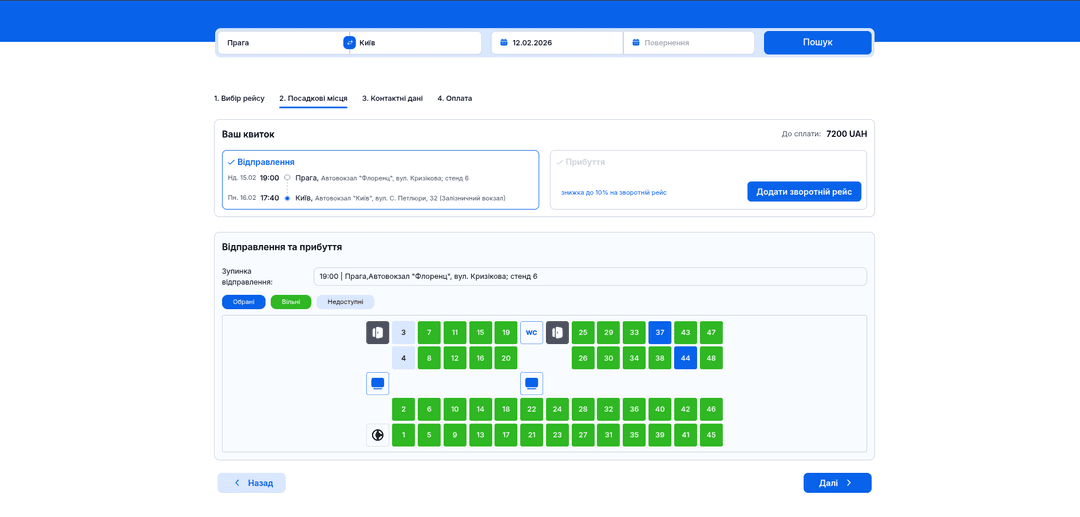Image resolution: width=1080 pixels, height=517 pixels.
Task: Click the WC icon in the seat map
Action: 531,332
